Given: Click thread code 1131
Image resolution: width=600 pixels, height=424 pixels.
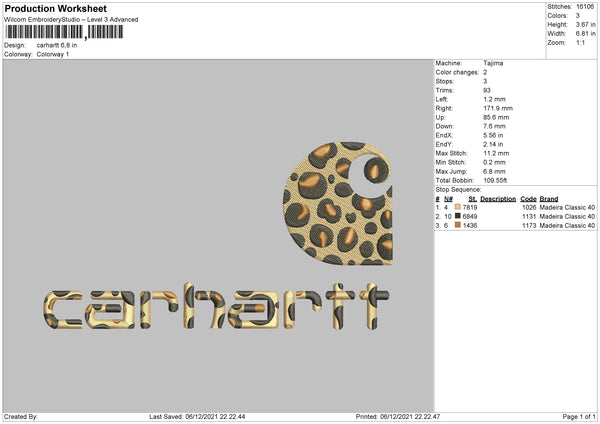Looking at the screenshot, I should pyautogui.click(x=529, y=217).
